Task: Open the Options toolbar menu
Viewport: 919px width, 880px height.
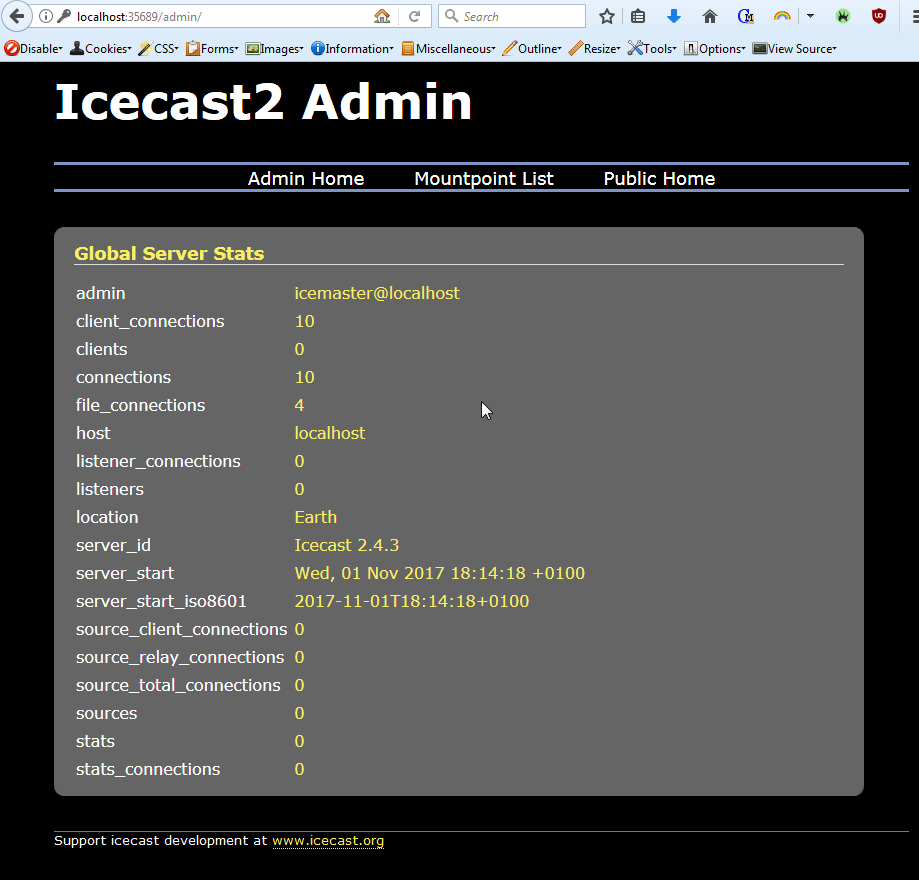Action: click(x=714, y=49)
